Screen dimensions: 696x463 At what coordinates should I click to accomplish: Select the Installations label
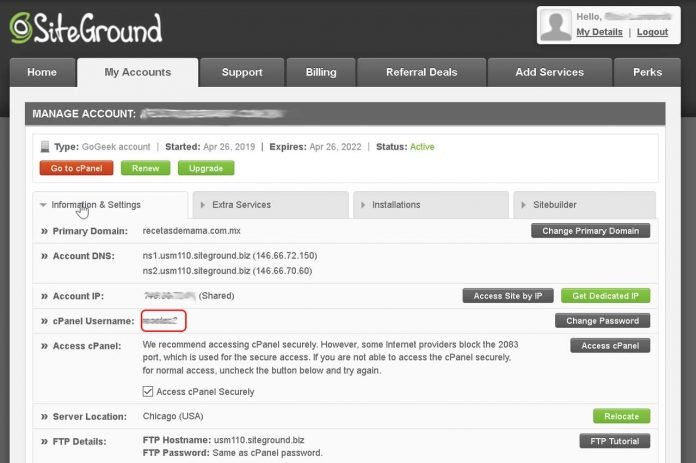pyautogui.click(x=396, y=205)
